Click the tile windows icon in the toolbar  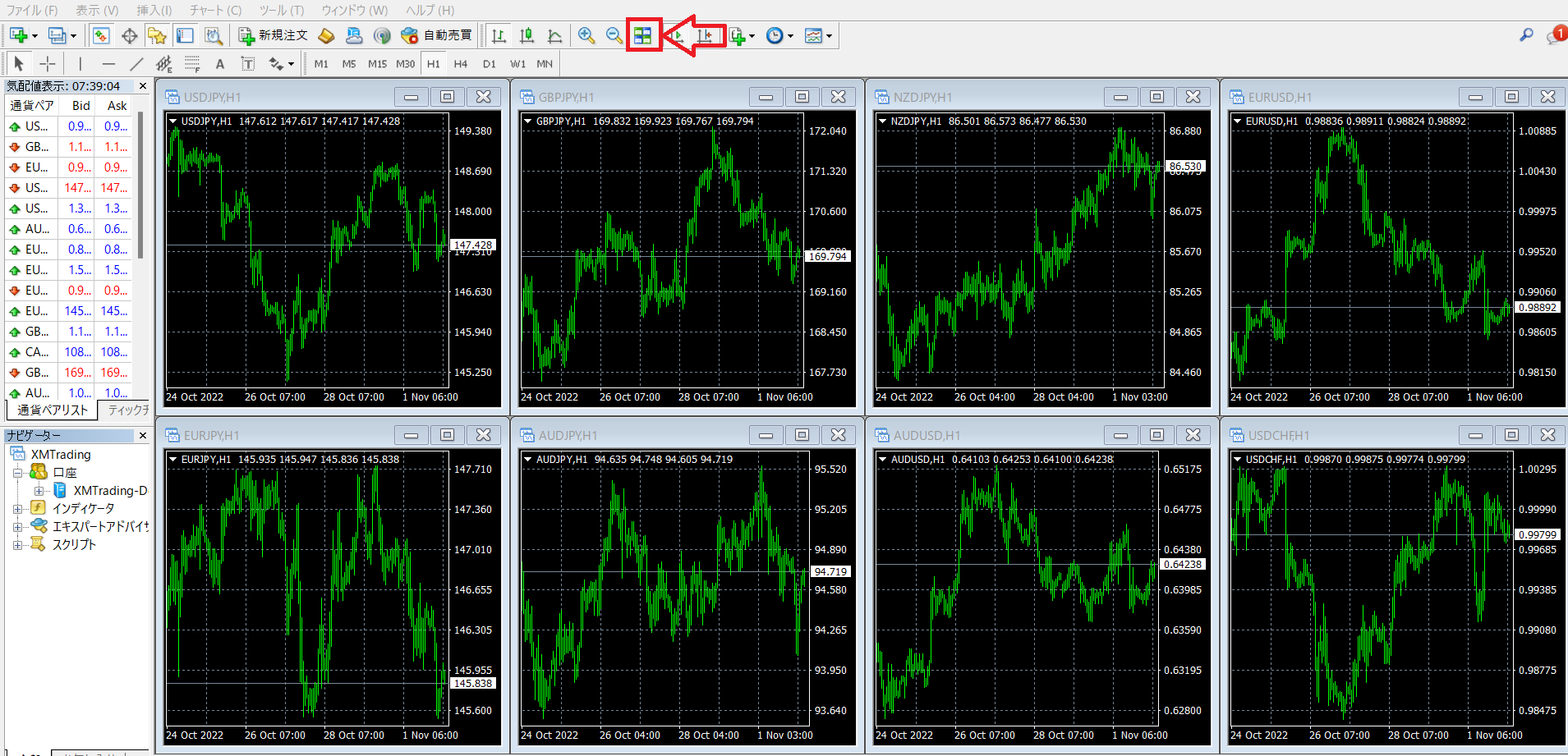642,36
